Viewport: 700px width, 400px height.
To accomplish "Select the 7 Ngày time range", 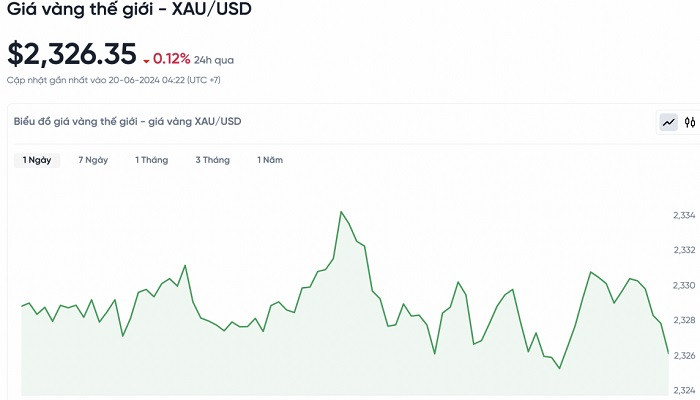I will pos(93,160).
